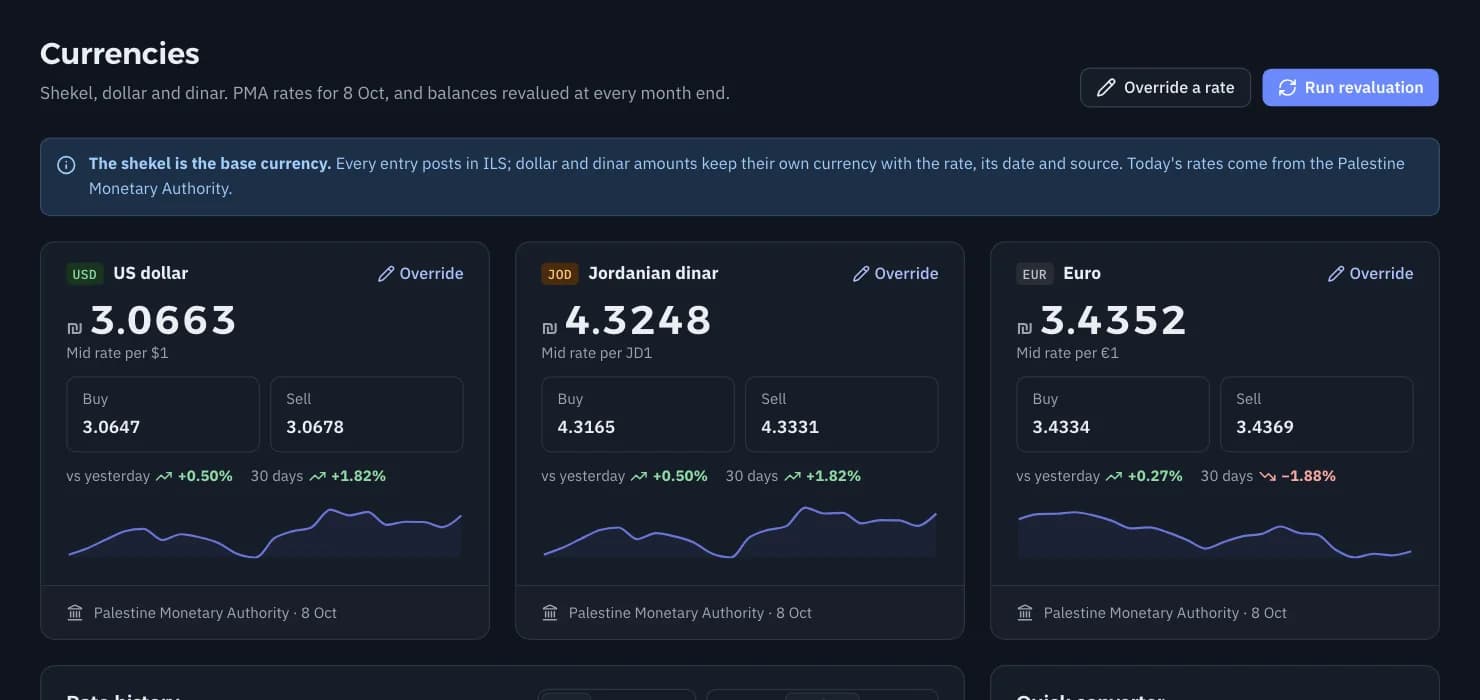Click the pencil icon on the Euro card
The width and height of the screenshot is (1480, 700).
pyautogui.click(x=1336, y=274)
